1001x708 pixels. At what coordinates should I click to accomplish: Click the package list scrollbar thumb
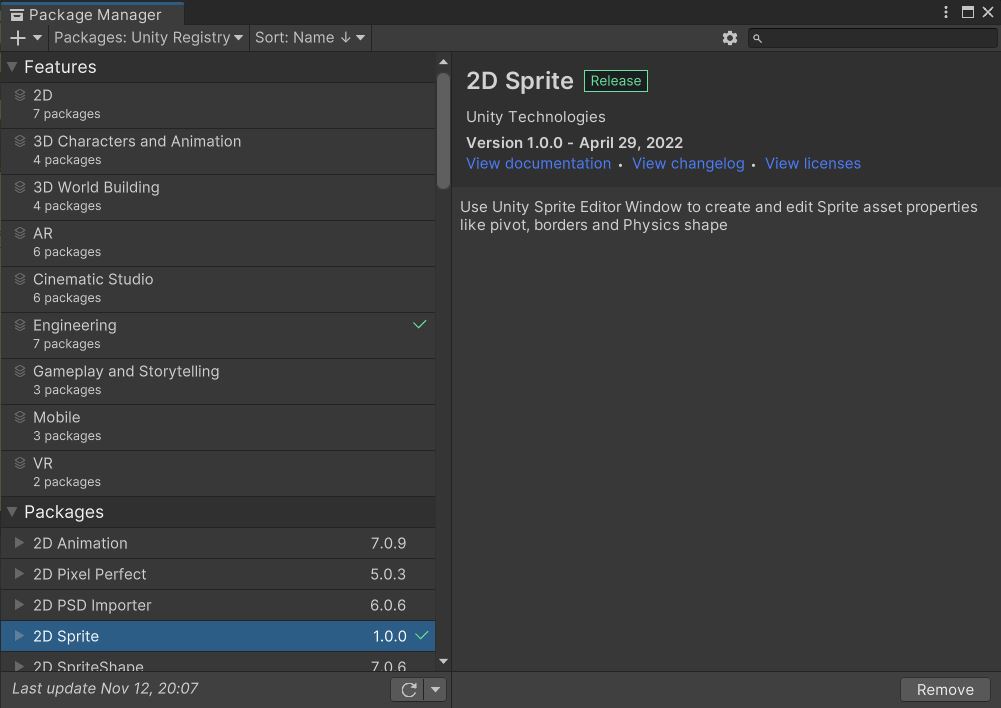443,131
